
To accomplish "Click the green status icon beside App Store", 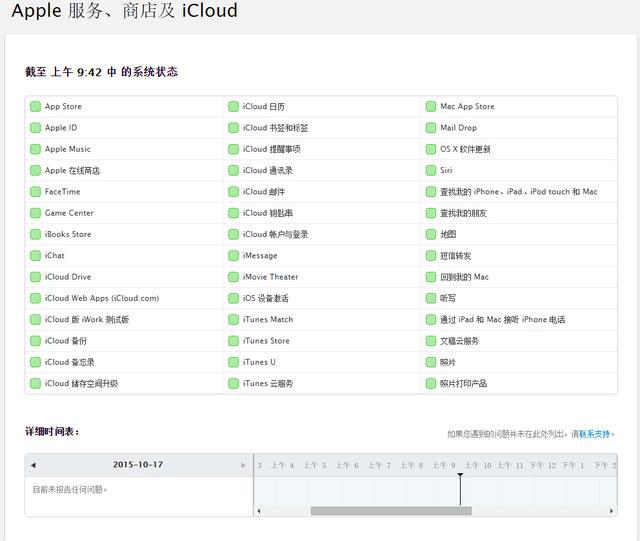I will click(x=36, y=107).
